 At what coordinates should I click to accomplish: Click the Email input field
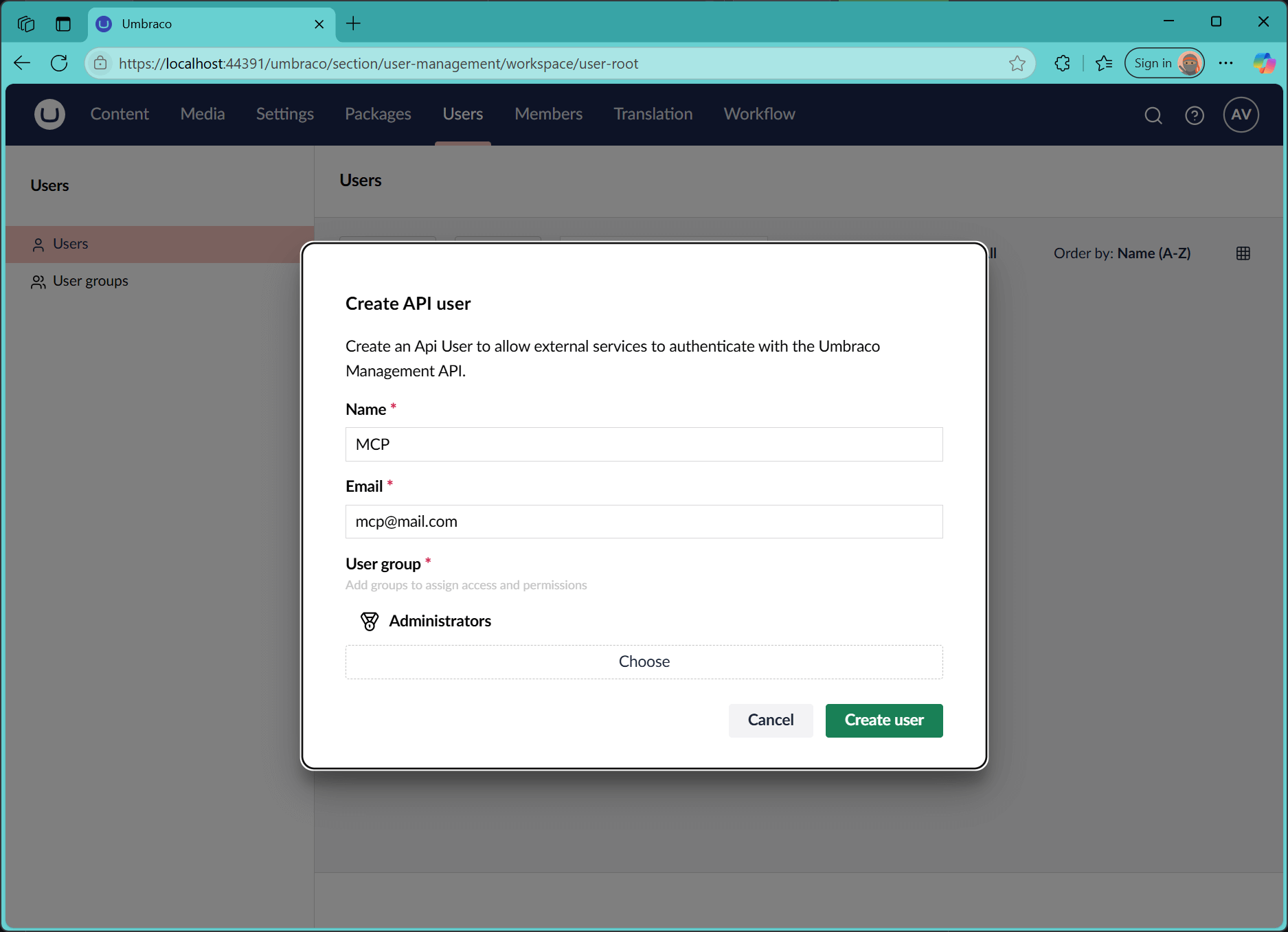[x=644, y=522]
